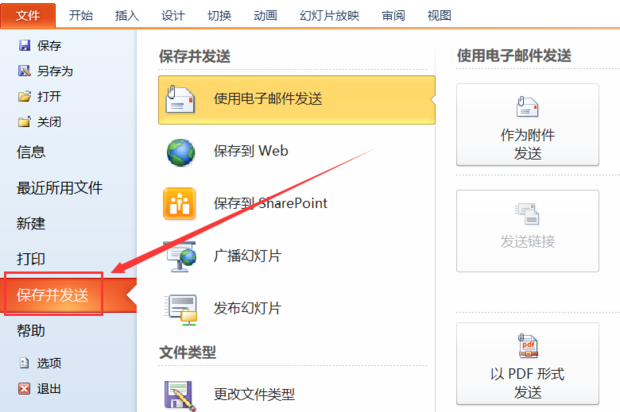
Task: Select 保存并发送 in the sidebar
Action: click(x=68, y=295)
